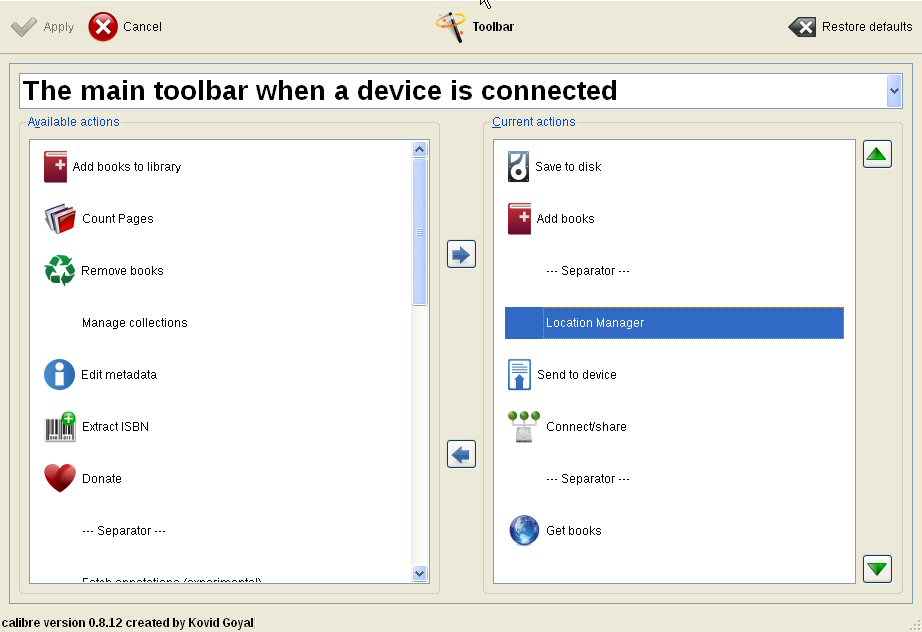
Task: Click Restore defaults button
Action: coord(850,27)
